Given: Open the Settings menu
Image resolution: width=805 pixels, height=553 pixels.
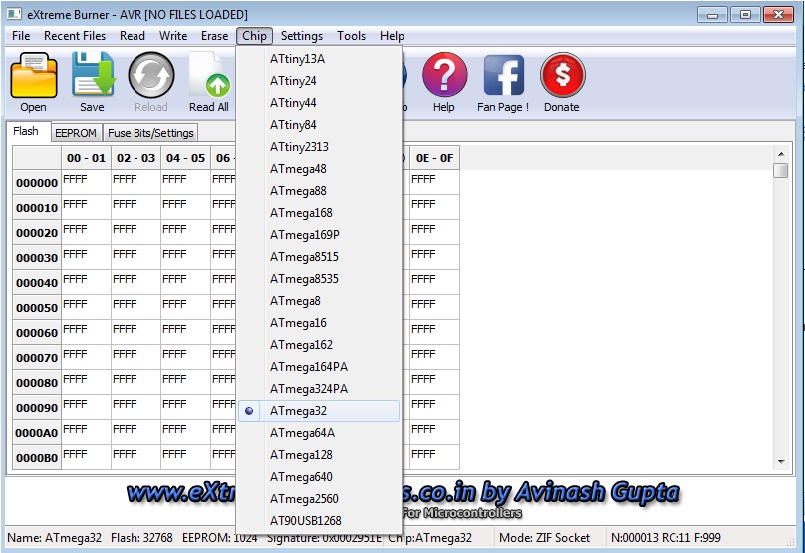Looking at the screenshot, I should pos(302,36).
